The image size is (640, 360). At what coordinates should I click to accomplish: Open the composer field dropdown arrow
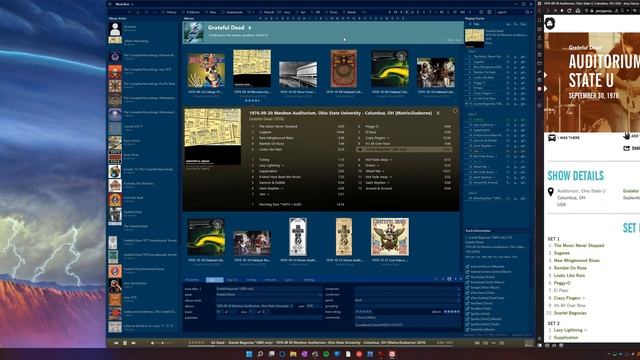458,289
